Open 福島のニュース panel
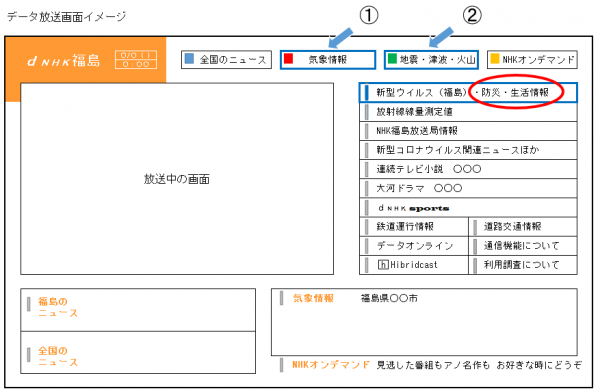 (x=138, y=310)
